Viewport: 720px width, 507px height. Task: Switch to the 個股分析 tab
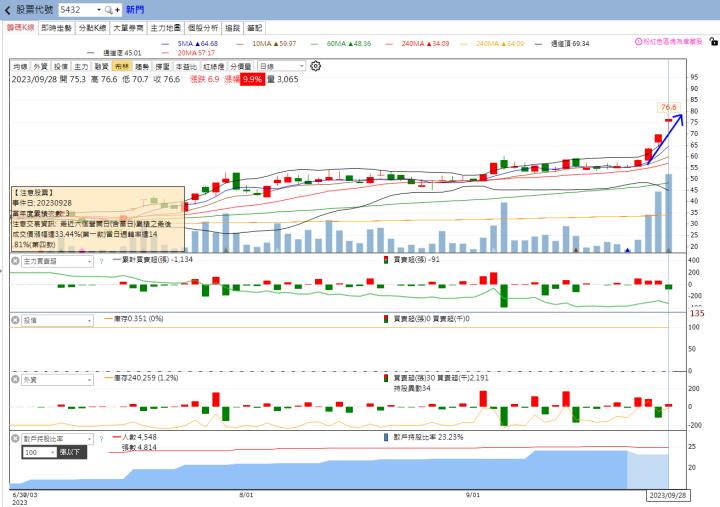(203, 28)
